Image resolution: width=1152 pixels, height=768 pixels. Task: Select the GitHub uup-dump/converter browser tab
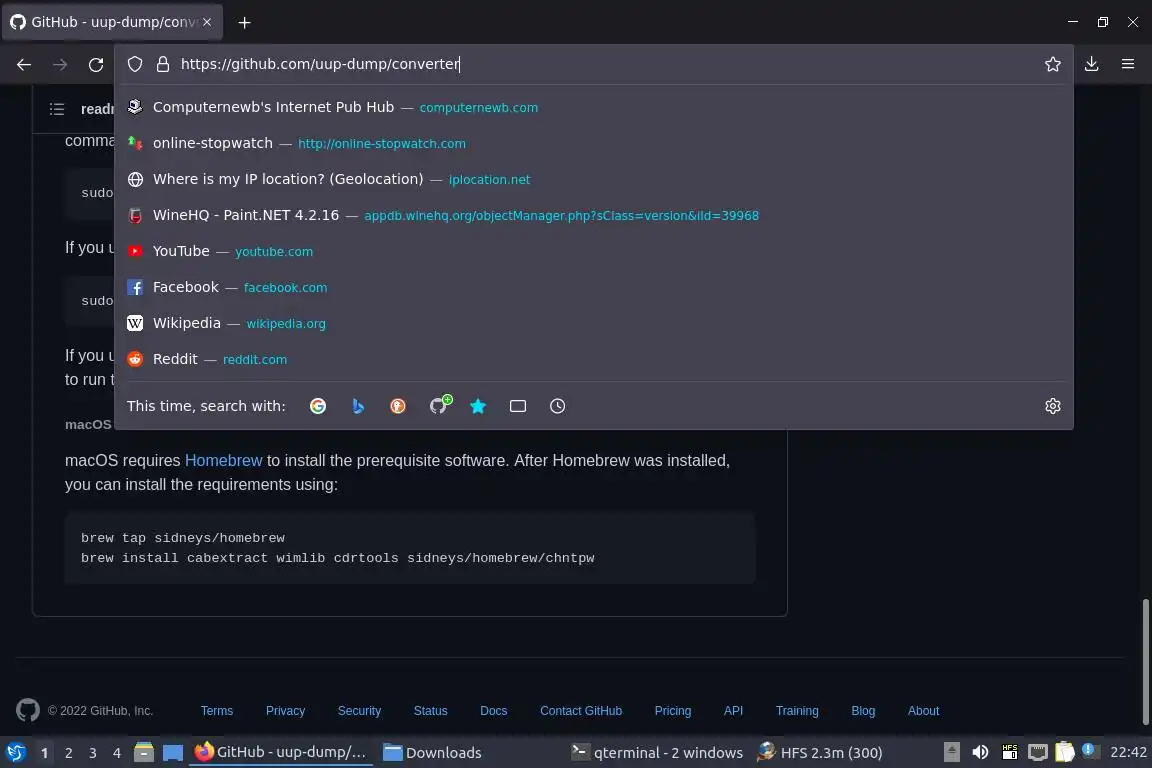pos(112,22)
